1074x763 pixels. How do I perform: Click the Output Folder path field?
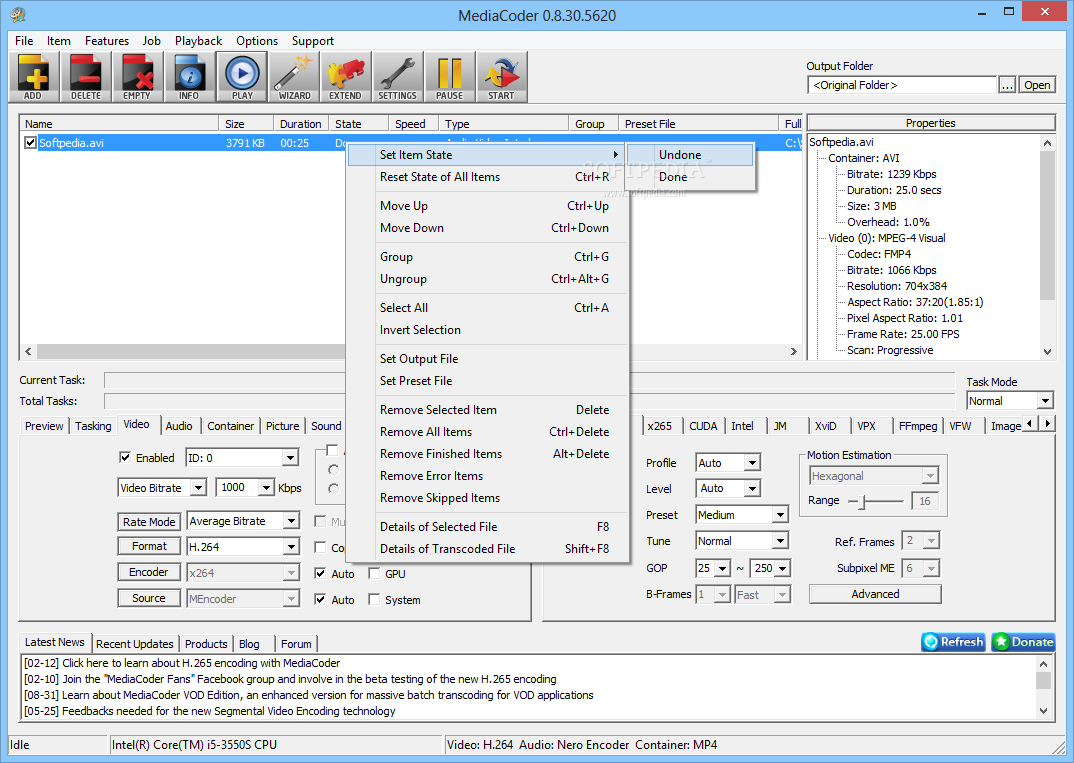pos(902,85)
